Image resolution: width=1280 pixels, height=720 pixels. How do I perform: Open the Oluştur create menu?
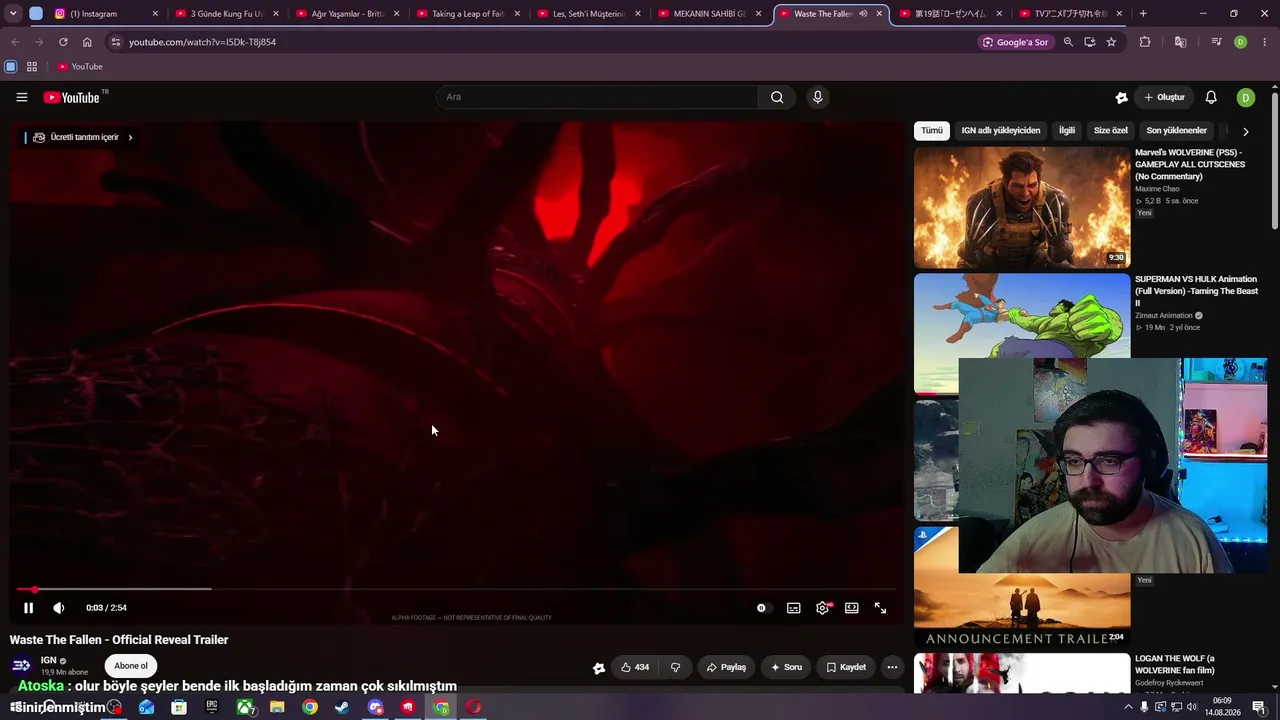[x=1165, y=97]
